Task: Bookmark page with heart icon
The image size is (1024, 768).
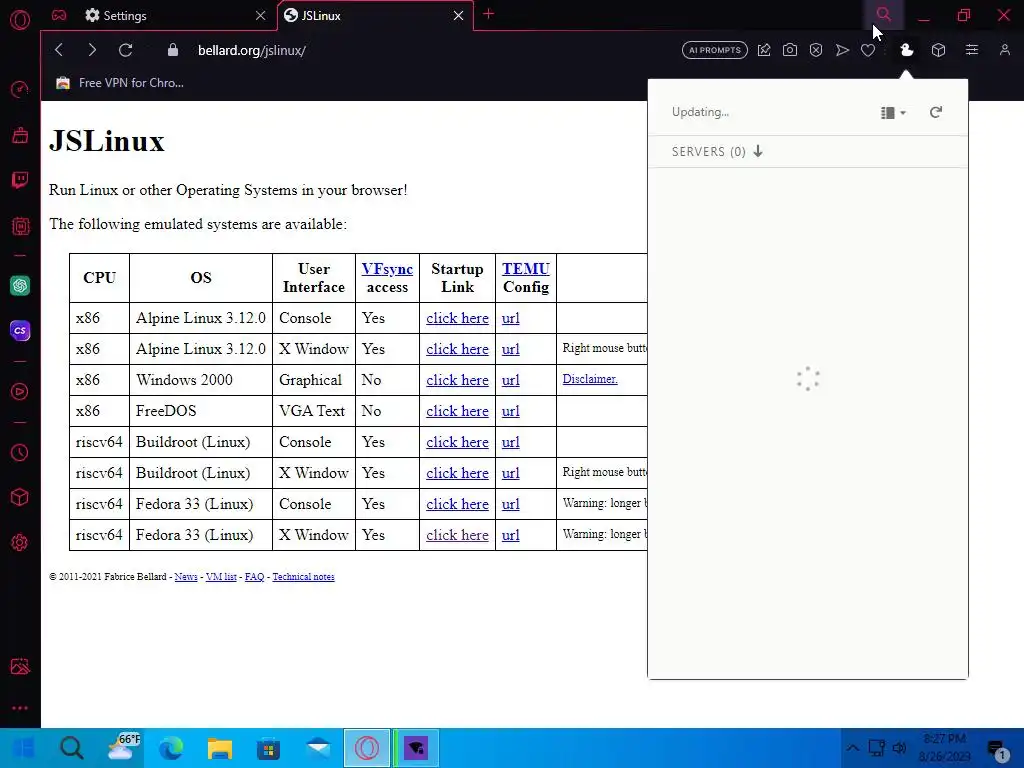Action: click(x=868, y=50)
